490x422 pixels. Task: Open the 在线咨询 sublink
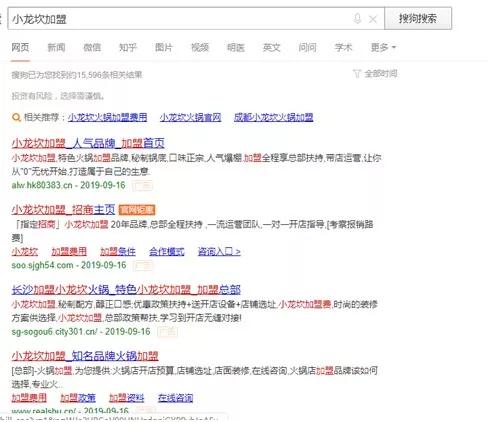point(176,398)
